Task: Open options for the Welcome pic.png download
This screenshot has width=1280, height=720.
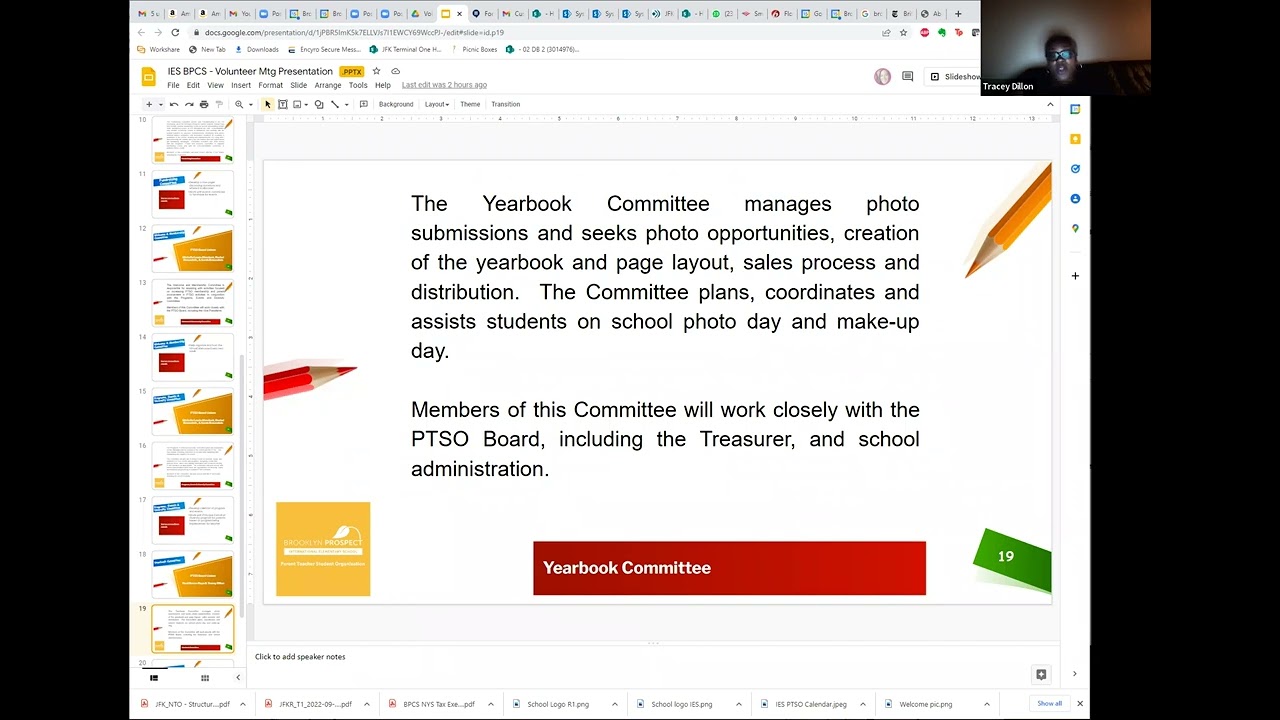Action: click(x=986, y=704)
